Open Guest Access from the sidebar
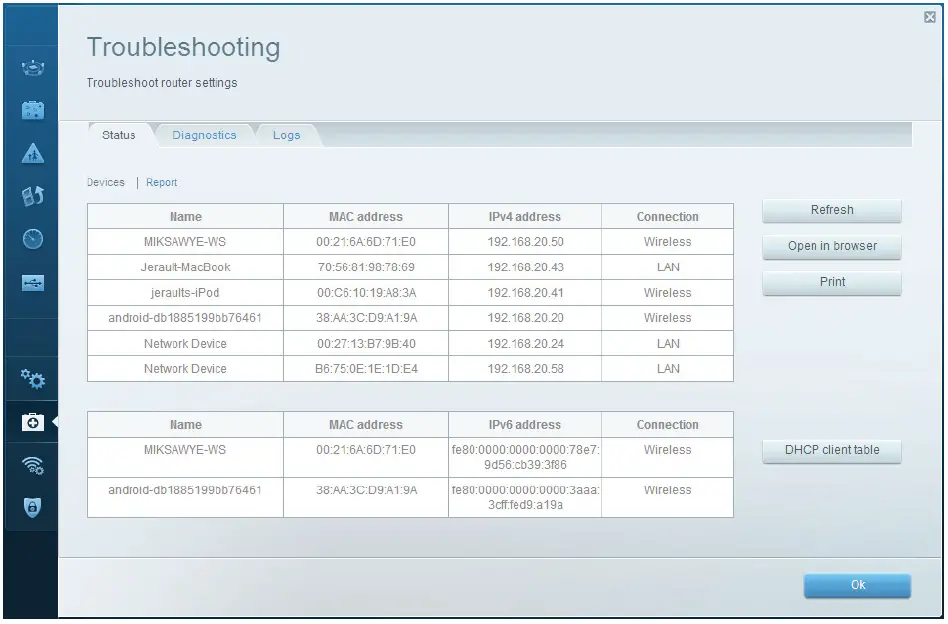The width and height of the screenshot is (948, 624). (32, 111)
